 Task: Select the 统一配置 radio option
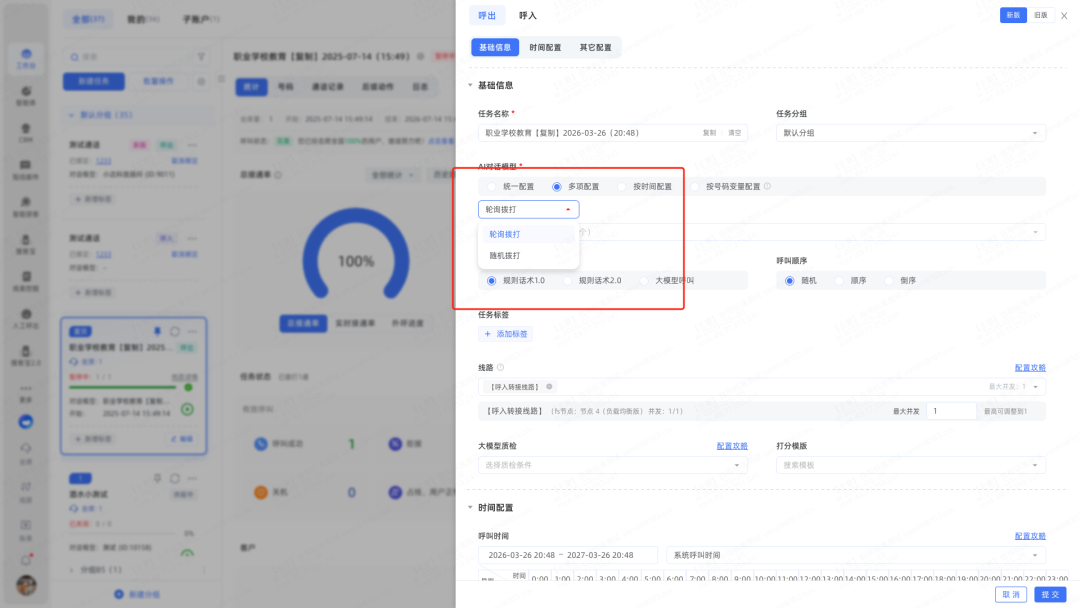point(491,186)
